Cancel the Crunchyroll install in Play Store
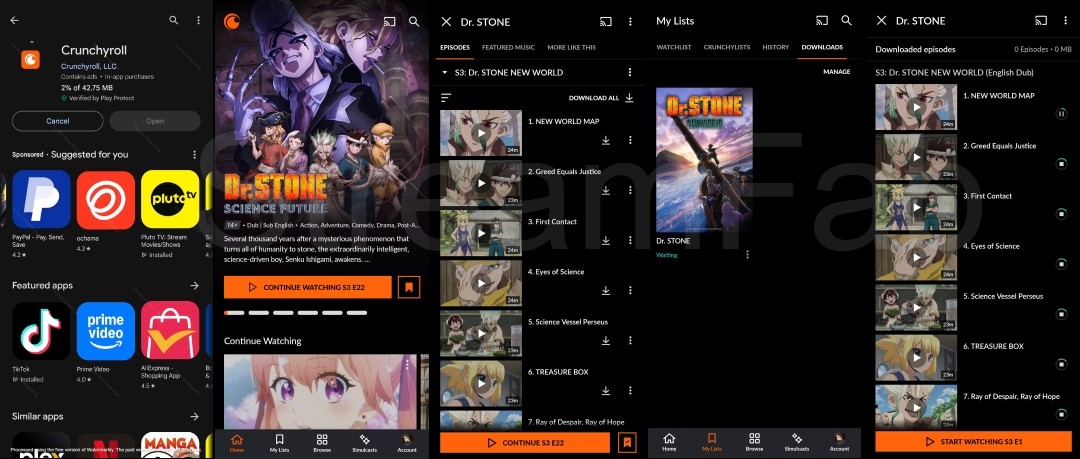This screenshot has width=1080, height=459. [58, 121]
